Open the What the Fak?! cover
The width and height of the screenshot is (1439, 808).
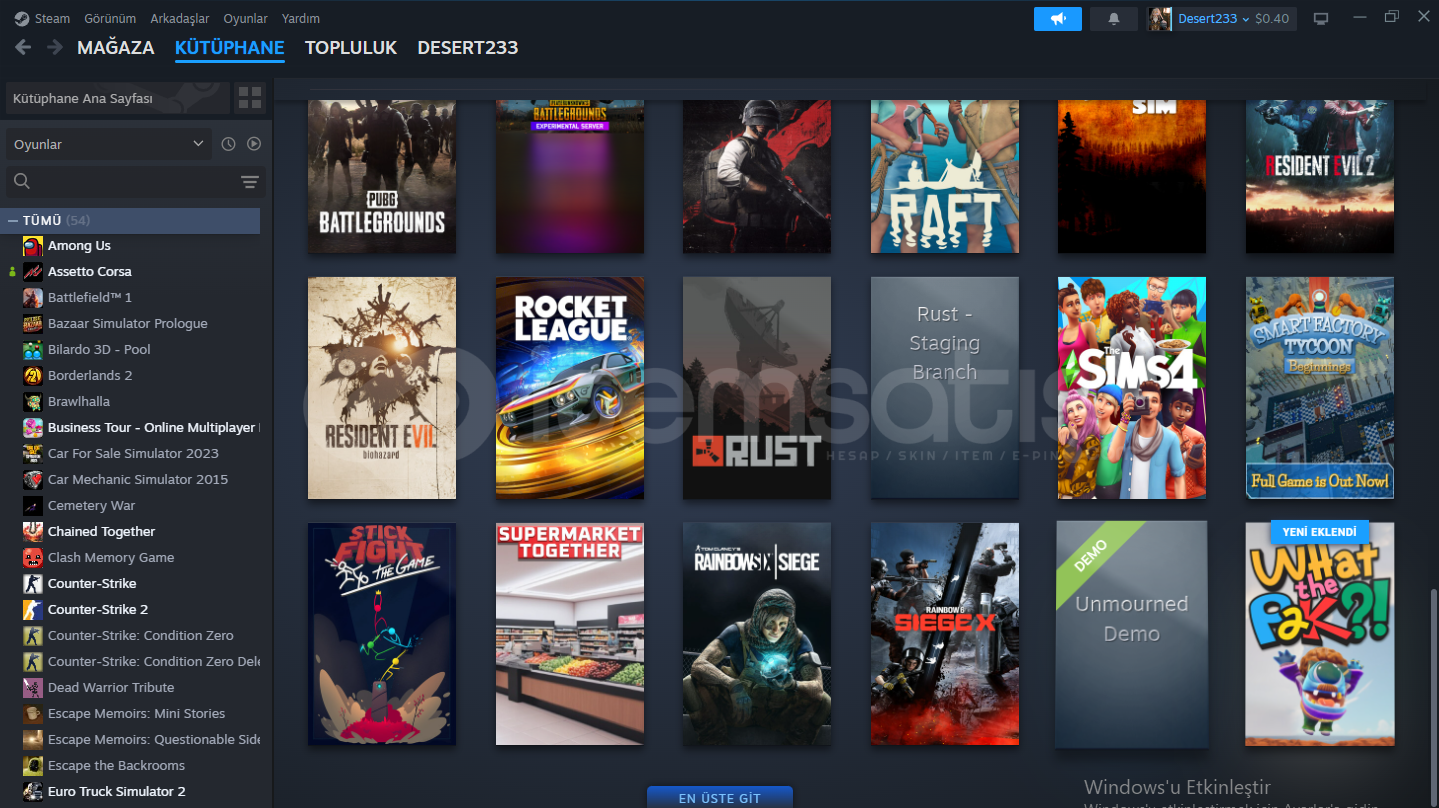click(1320, 634)
